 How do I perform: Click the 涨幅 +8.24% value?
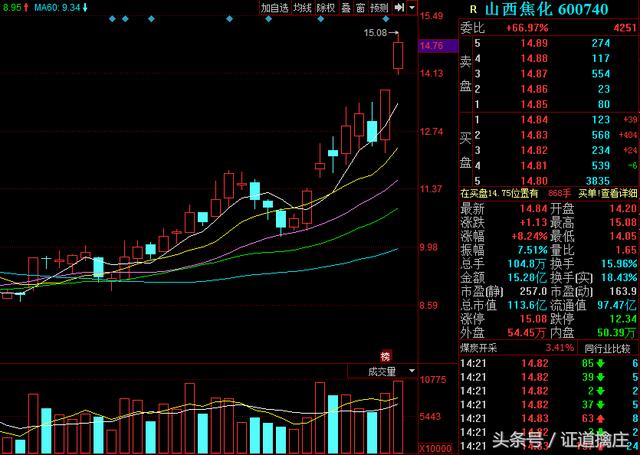pyautogui.click(x=529, y=236)
